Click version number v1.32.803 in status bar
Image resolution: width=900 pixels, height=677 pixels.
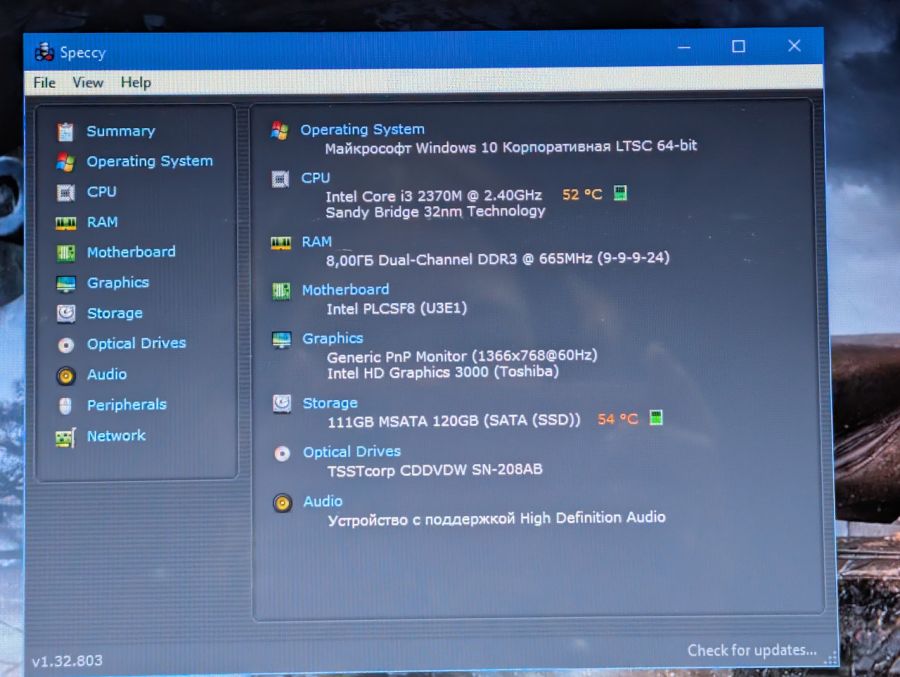pos(67,661)
